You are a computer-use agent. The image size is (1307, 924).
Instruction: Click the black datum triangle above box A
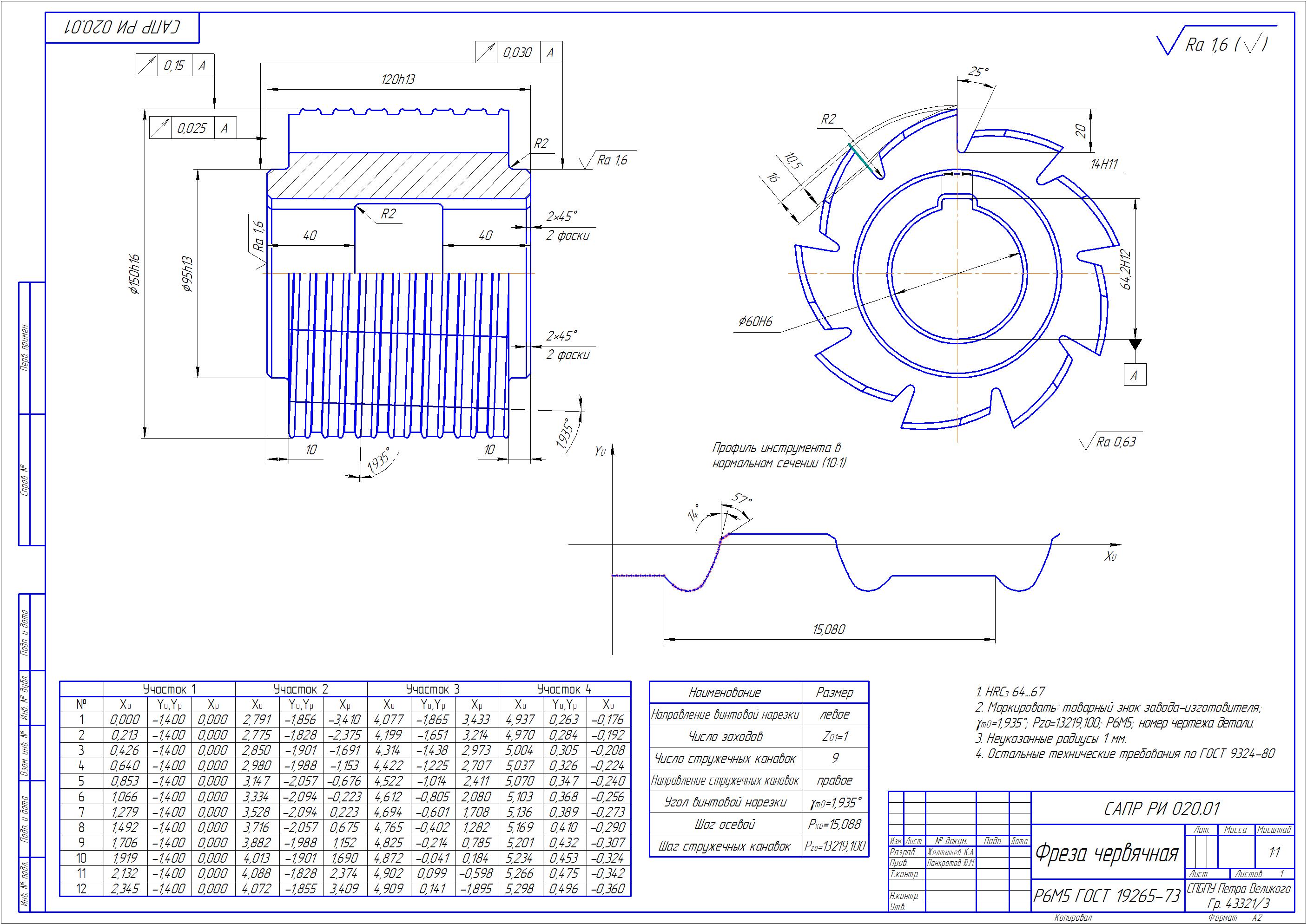(x=1135, y=345)
